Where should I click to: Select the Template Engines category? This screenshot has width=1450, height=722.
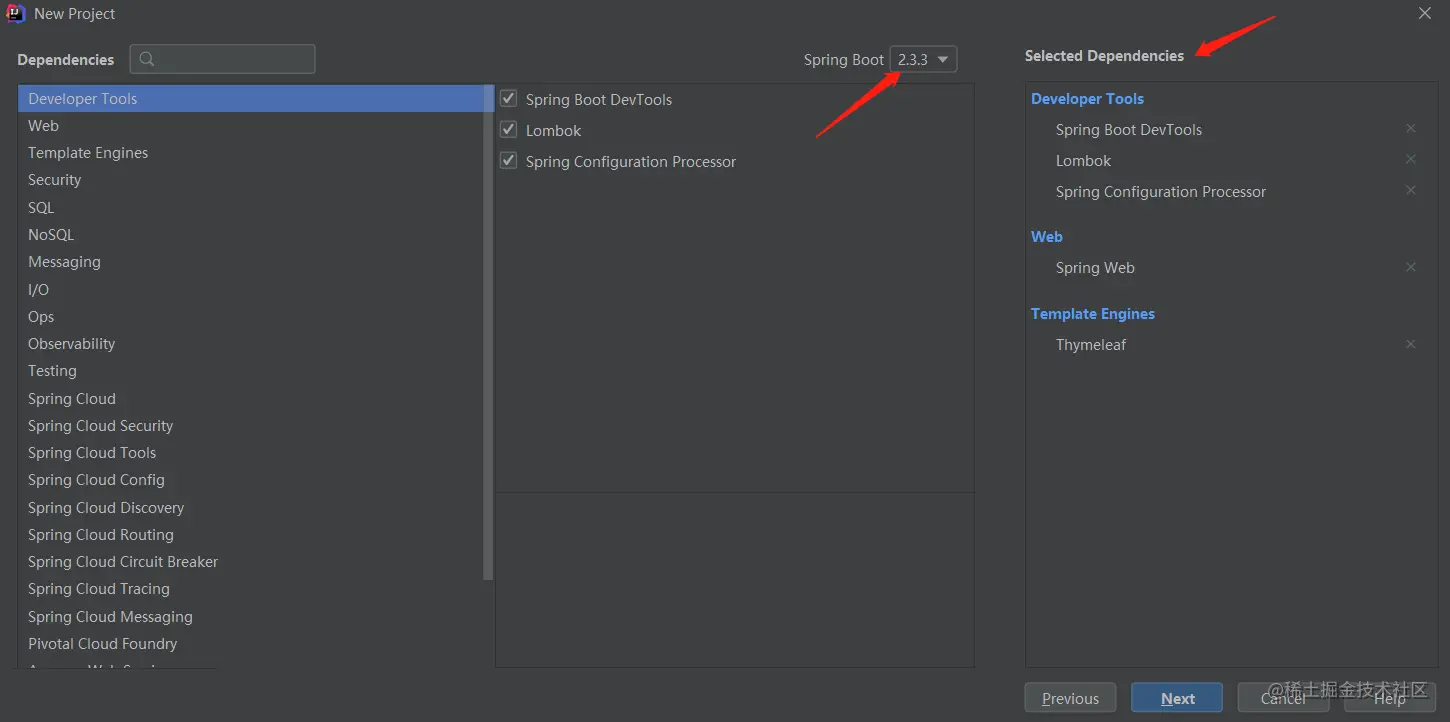(x=250, y=153)
